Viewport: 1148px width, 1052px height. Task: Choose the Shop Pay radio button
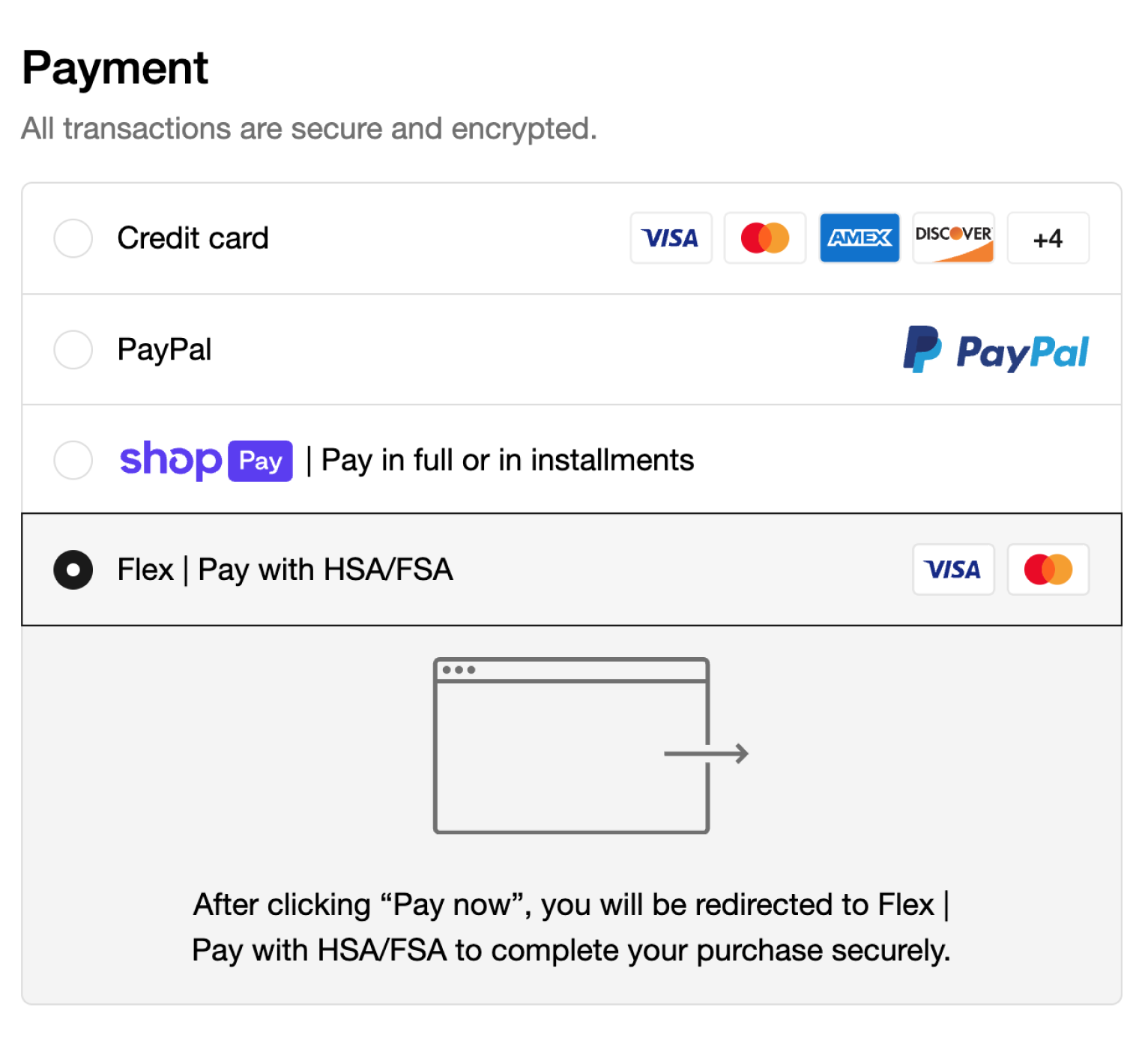[x=73, y=459]
